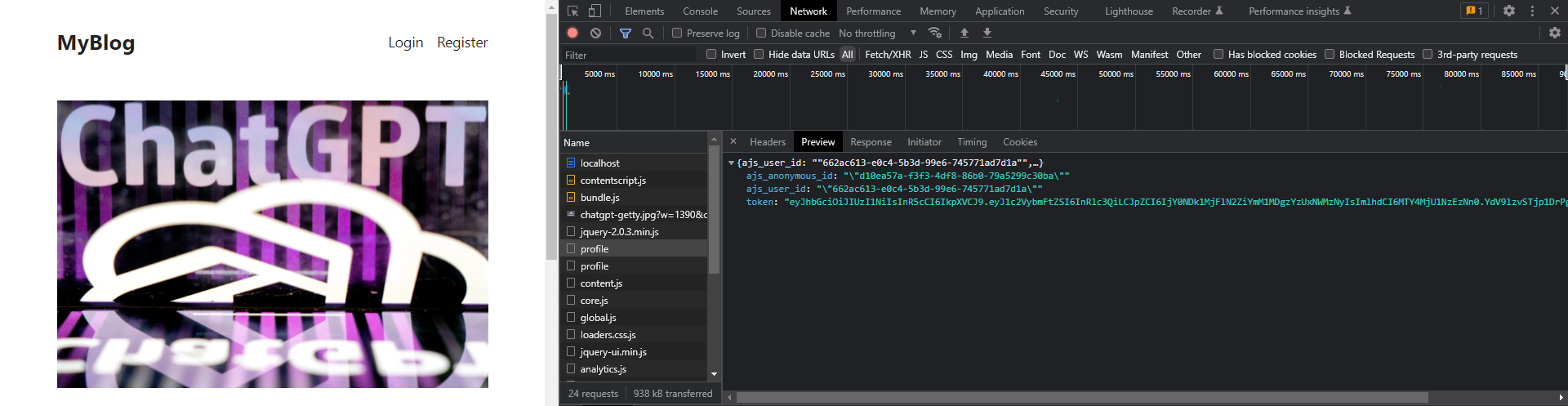Select the localhost document request
Screen dimensions: 1568x406
[x=634, y=163]
